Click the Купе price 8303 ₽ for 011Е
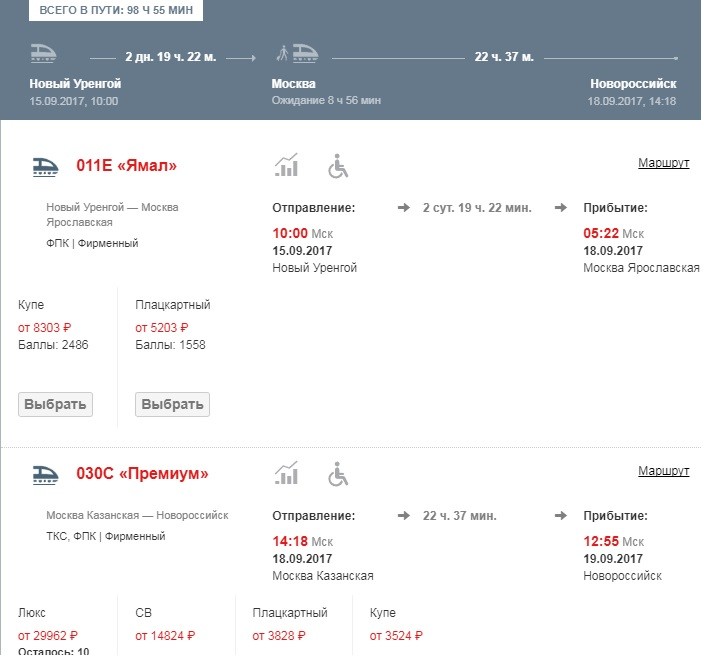This screenshot has width=712, height=668. [46, 328]
